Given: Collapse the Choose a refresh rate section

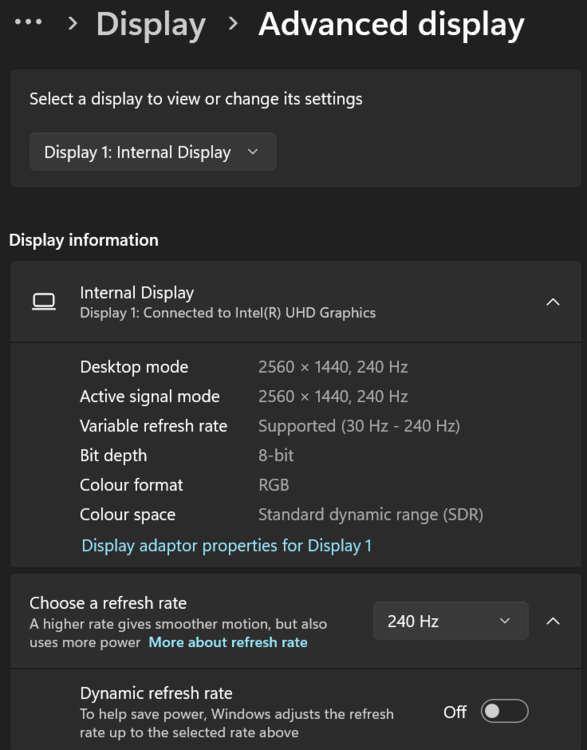Looking at the screenshot, I should (x=553, y=621).
